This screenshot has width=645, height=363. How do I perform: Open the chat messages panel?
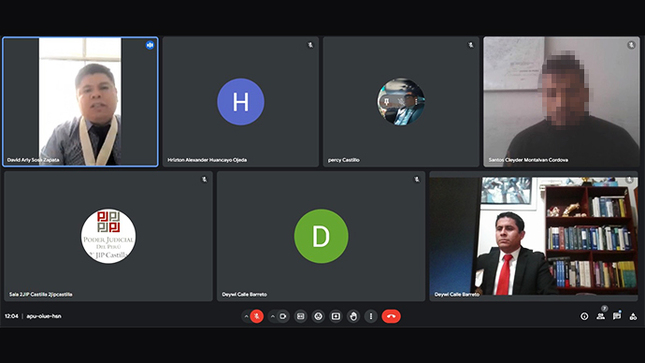[617, 316]
